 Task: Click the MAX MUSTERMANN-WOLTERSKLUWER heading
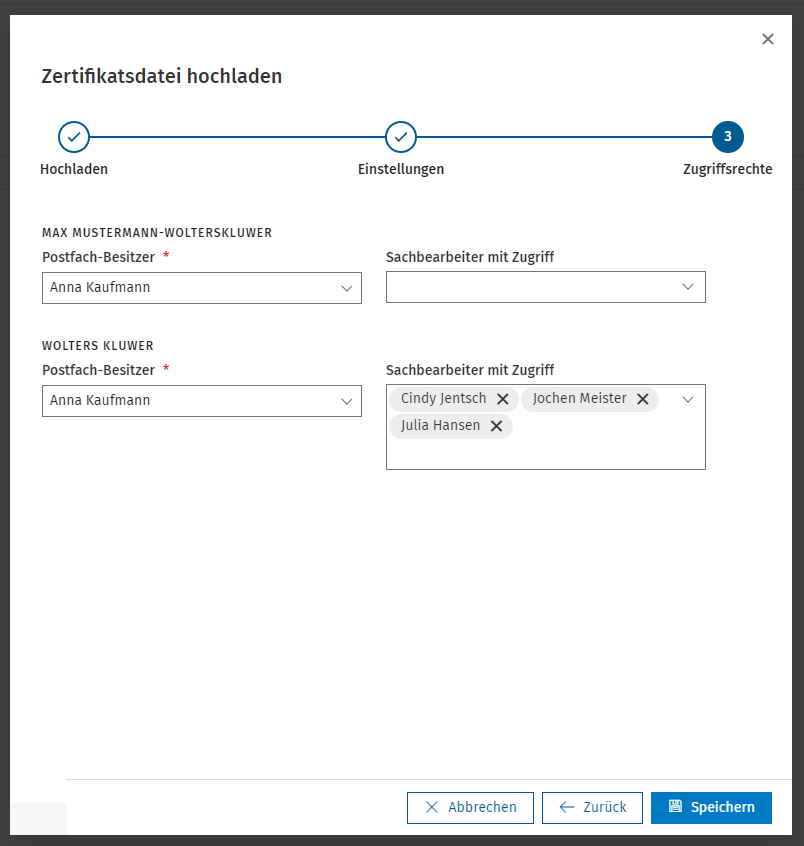click(157, 233)
